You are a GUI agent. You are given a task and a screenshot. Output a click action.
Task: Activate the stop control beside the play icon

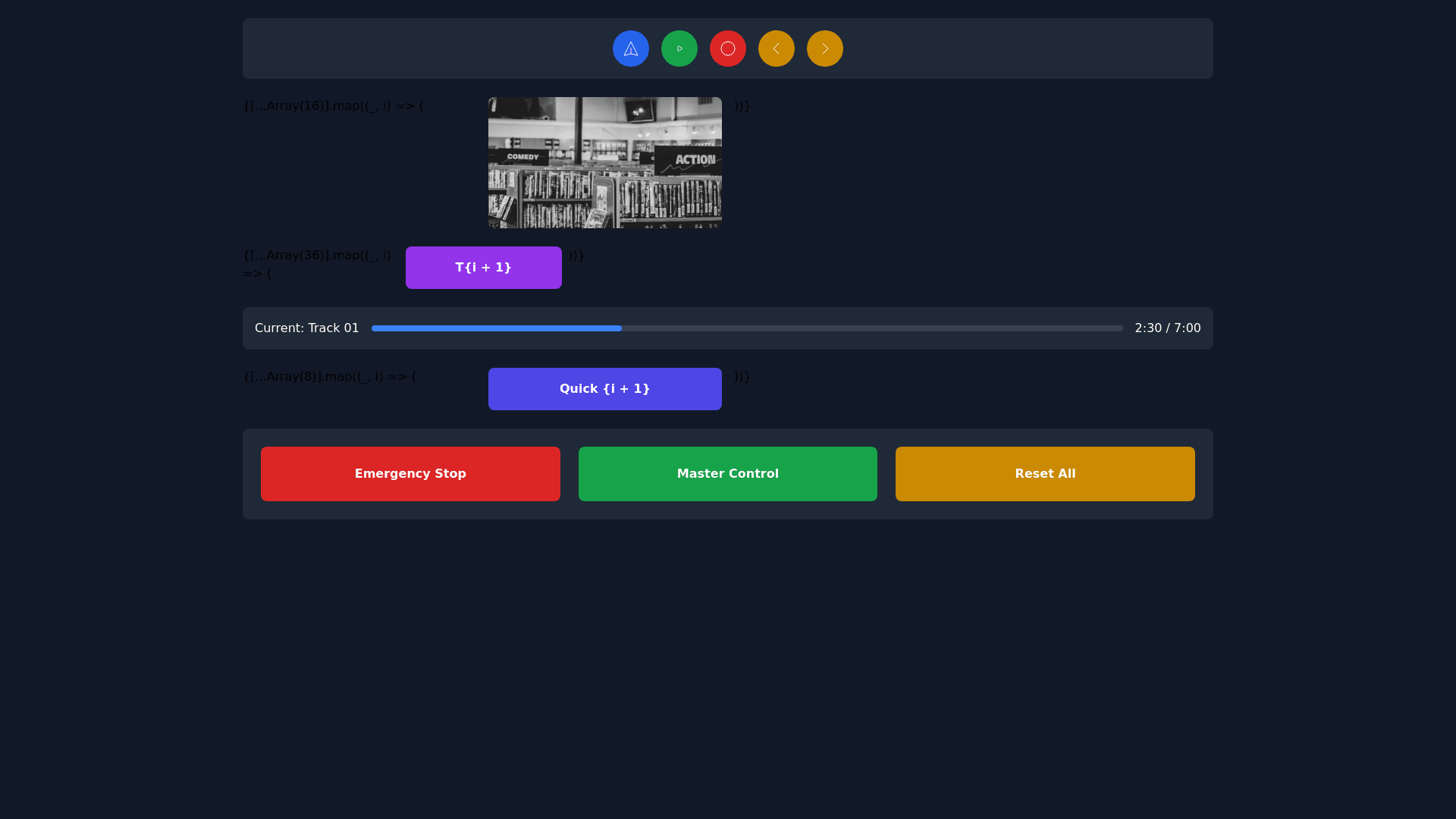(727, 48)
